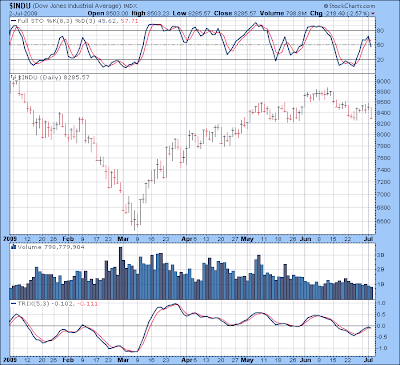Click the -0.5 TRIX axis label
Screen dimensions: 400x365
point(381,337)
